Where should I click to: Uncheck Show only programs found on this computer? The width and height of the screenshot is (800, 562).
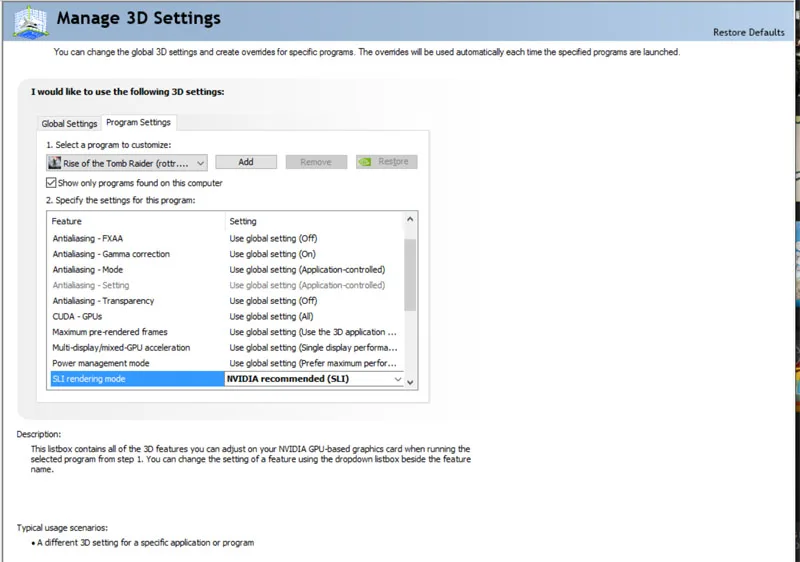(52, 183)
